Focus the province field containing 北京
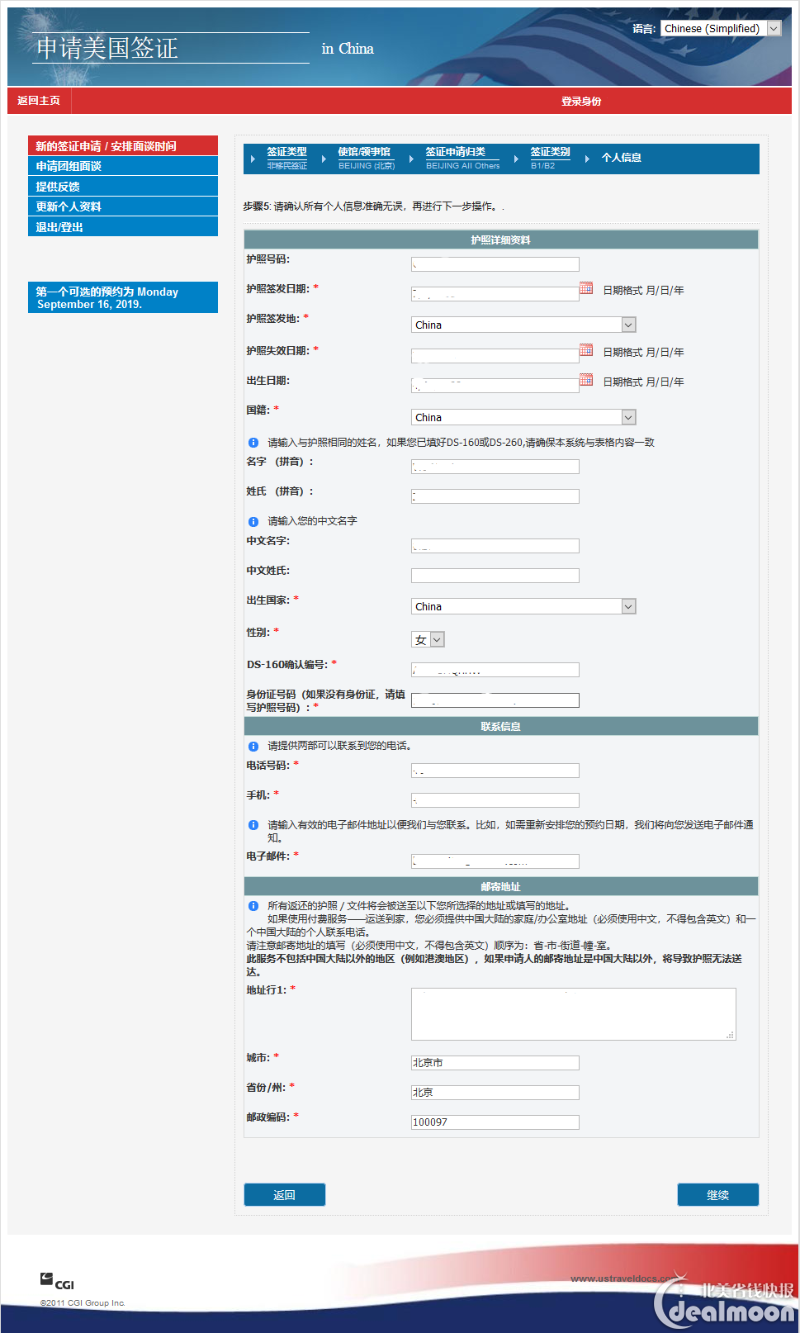The image size is (800, 1333). click(495, 1092)
